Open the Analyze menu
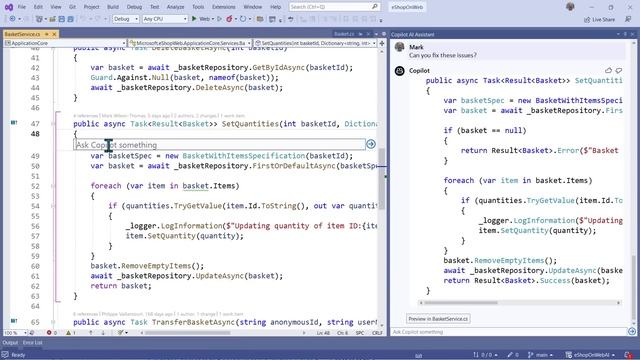This screenshot has width=640, height=360. pos(176,7)
